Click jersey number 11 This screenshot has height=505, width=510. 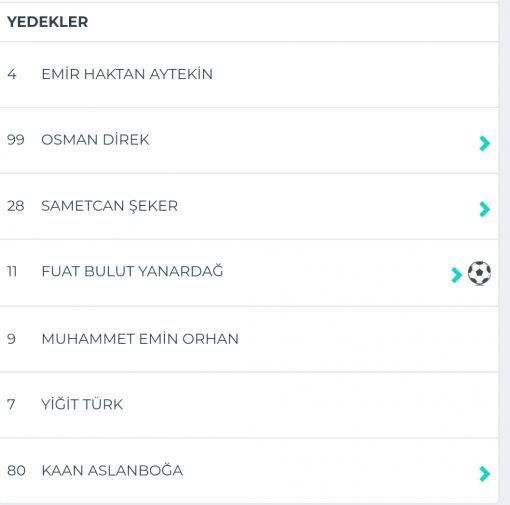tap(12, 271)
